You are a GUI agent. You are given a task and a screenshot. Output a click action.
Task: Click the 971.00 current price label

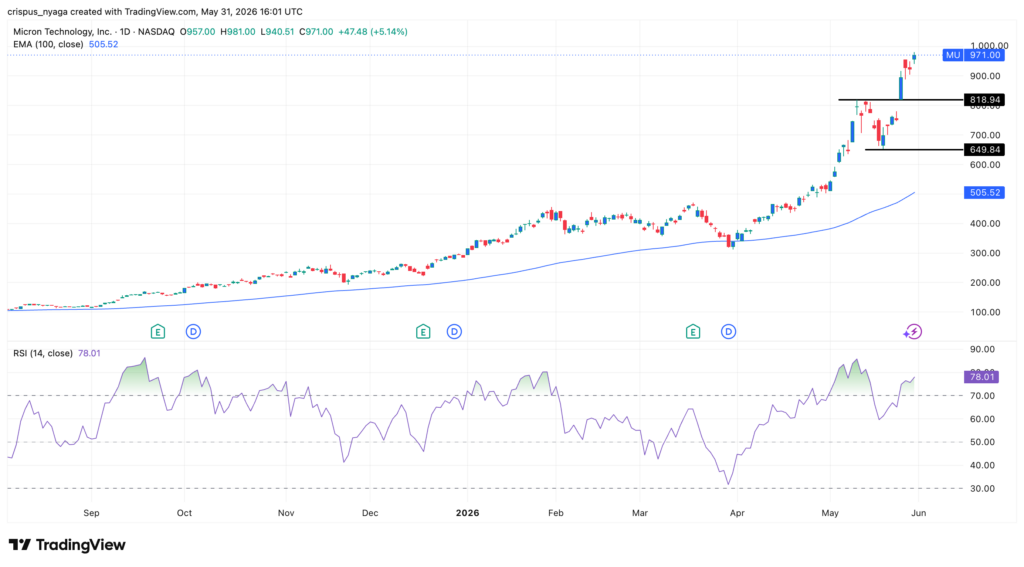coord(984,55)
